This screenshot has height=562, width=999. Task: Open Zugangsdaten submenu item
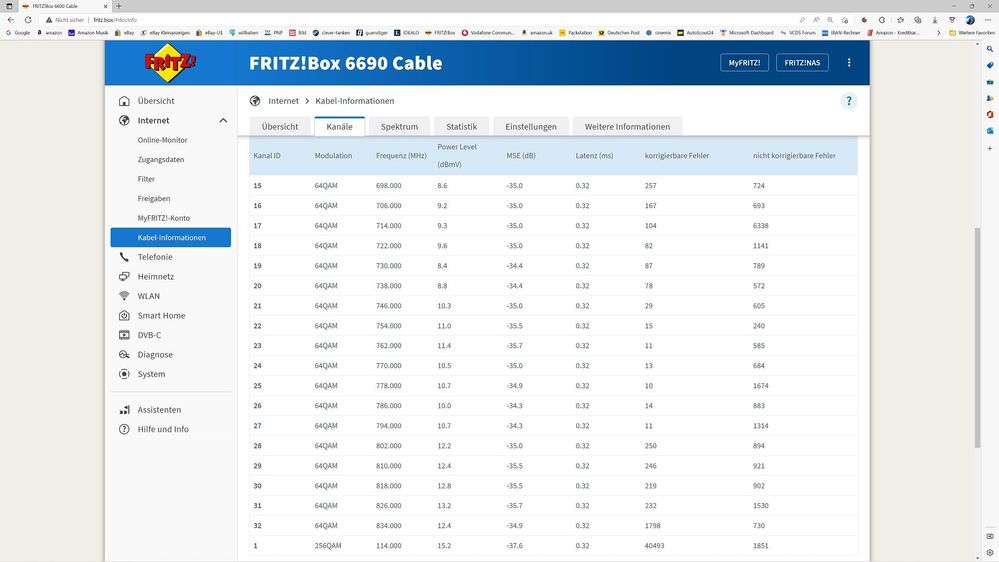coord(161,159)
